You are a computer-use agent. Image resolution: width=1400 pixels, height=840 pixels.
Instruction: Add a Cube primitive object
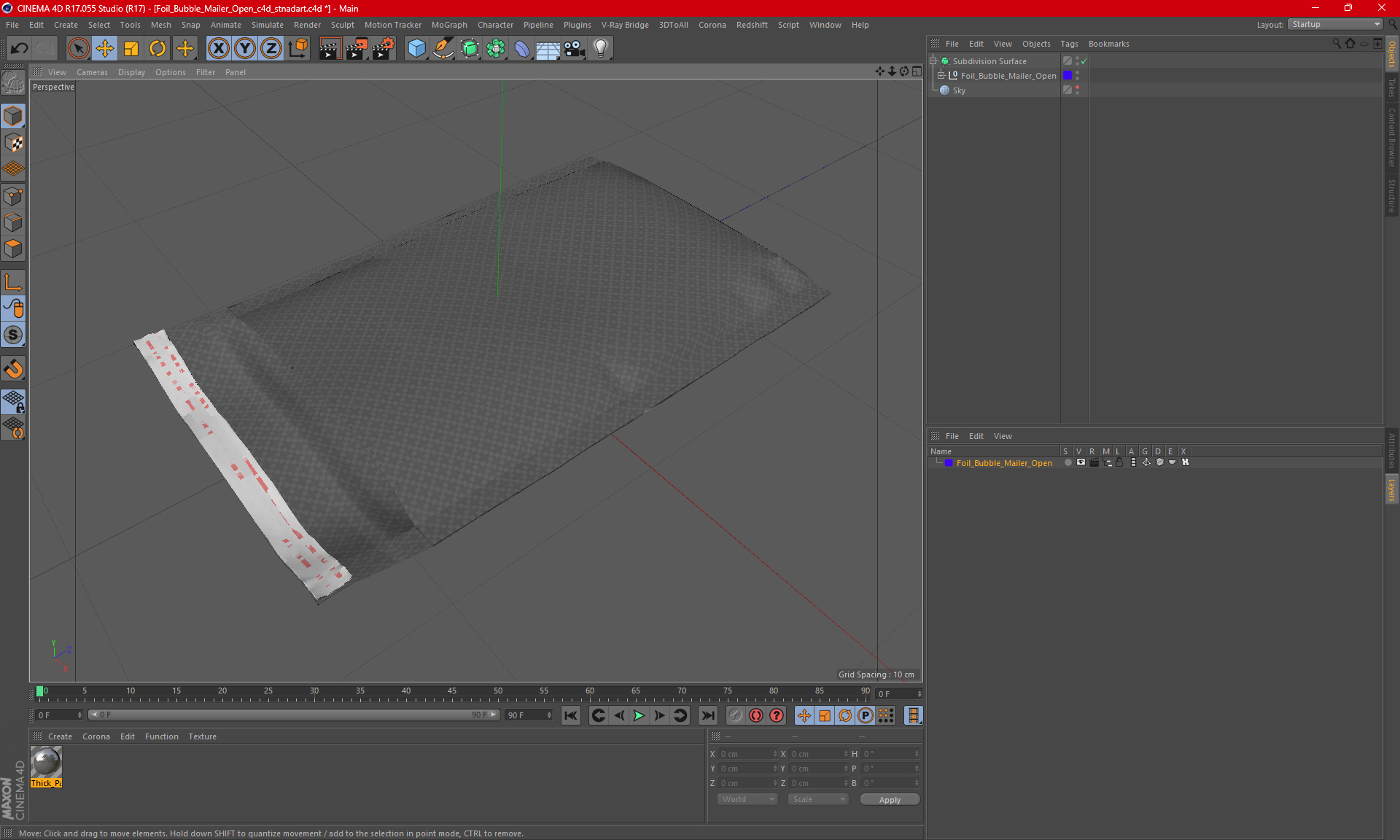416,48
